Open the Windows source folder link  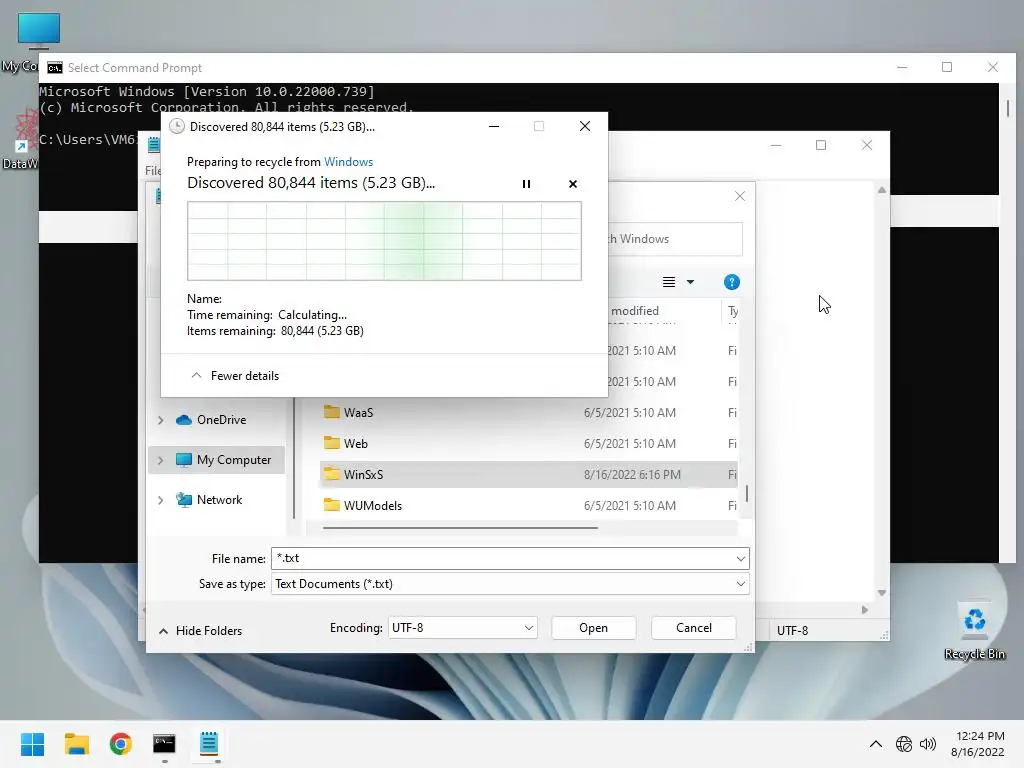pos(348,162)
